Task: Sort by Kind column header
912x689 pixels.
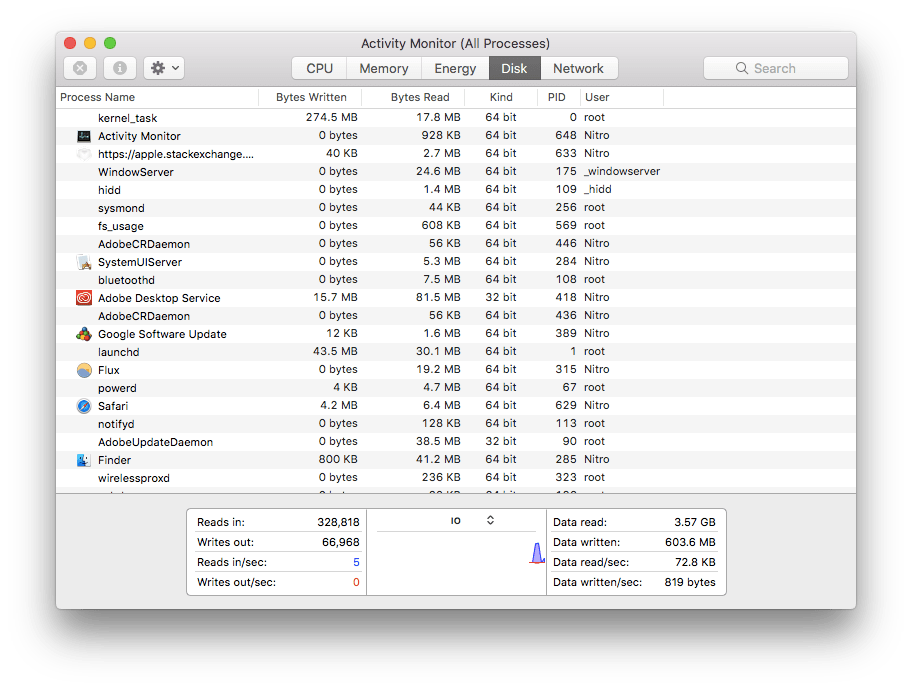Action: [501, 97]
